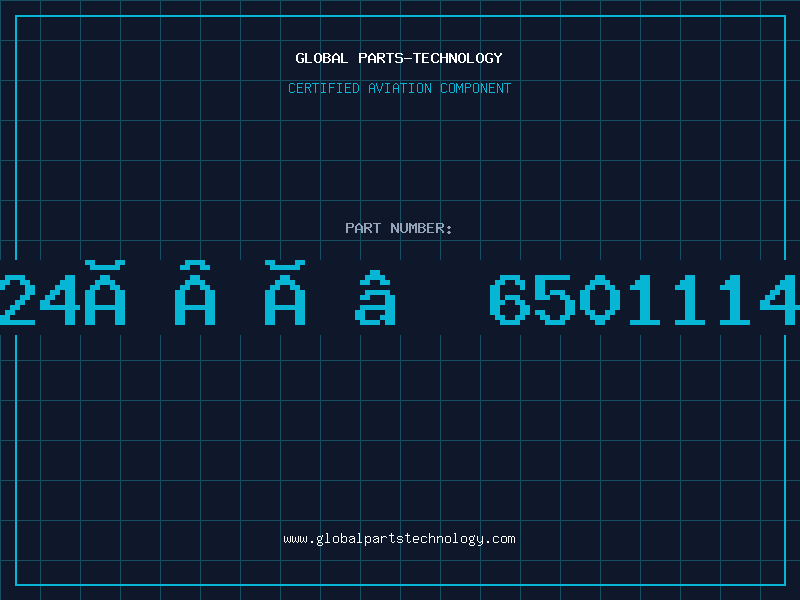Select the CERTIFIED AVIATION COMPONENT subtitle
800x600 pixels.
(x=399, y=88)
